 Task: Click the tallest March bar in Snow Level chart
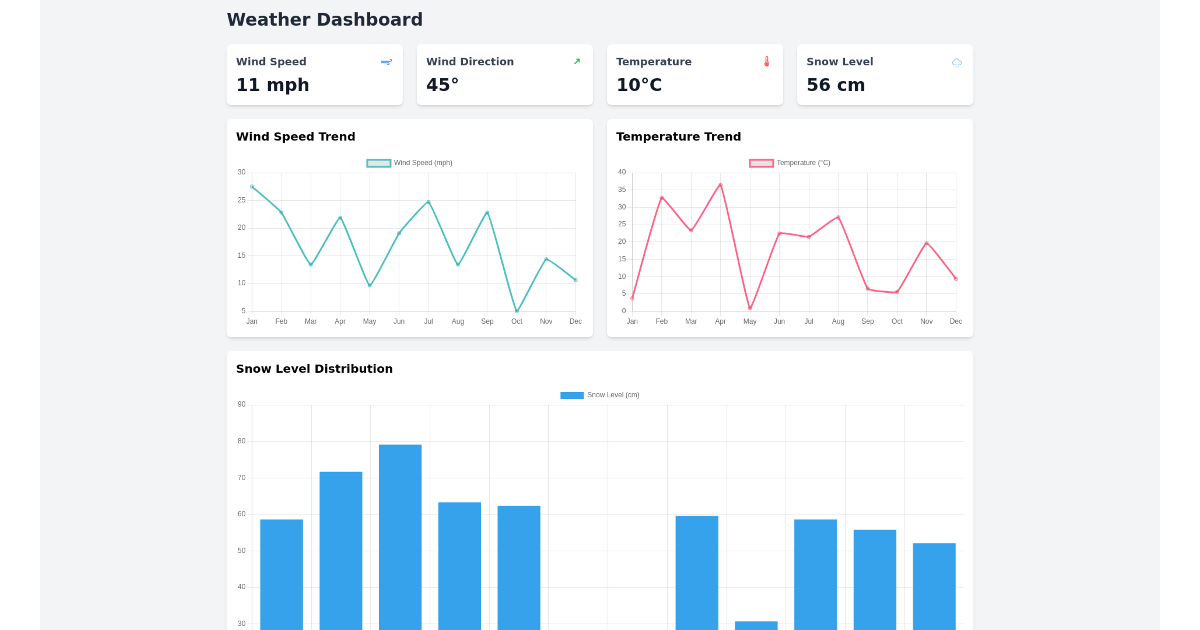pos(399,530)
